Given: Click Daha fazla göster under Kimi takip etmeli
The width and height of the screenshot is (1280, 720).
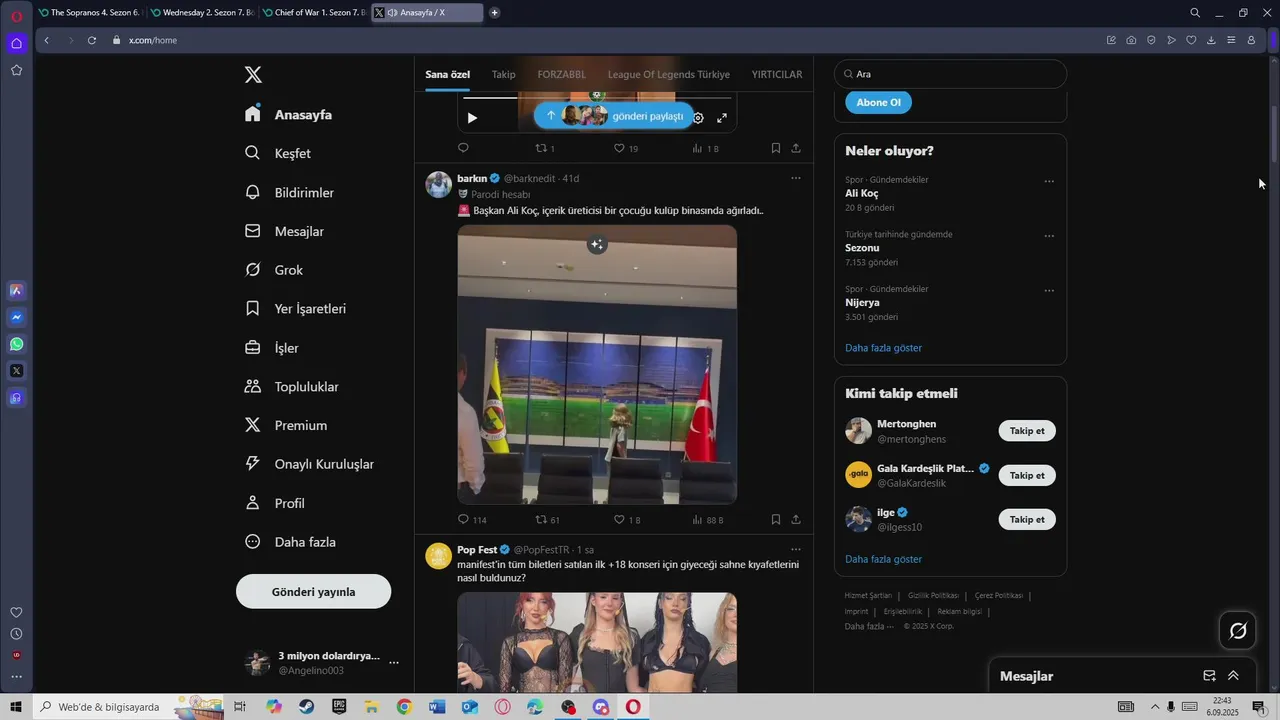Looking at the screenshot, I should point(883,559).
